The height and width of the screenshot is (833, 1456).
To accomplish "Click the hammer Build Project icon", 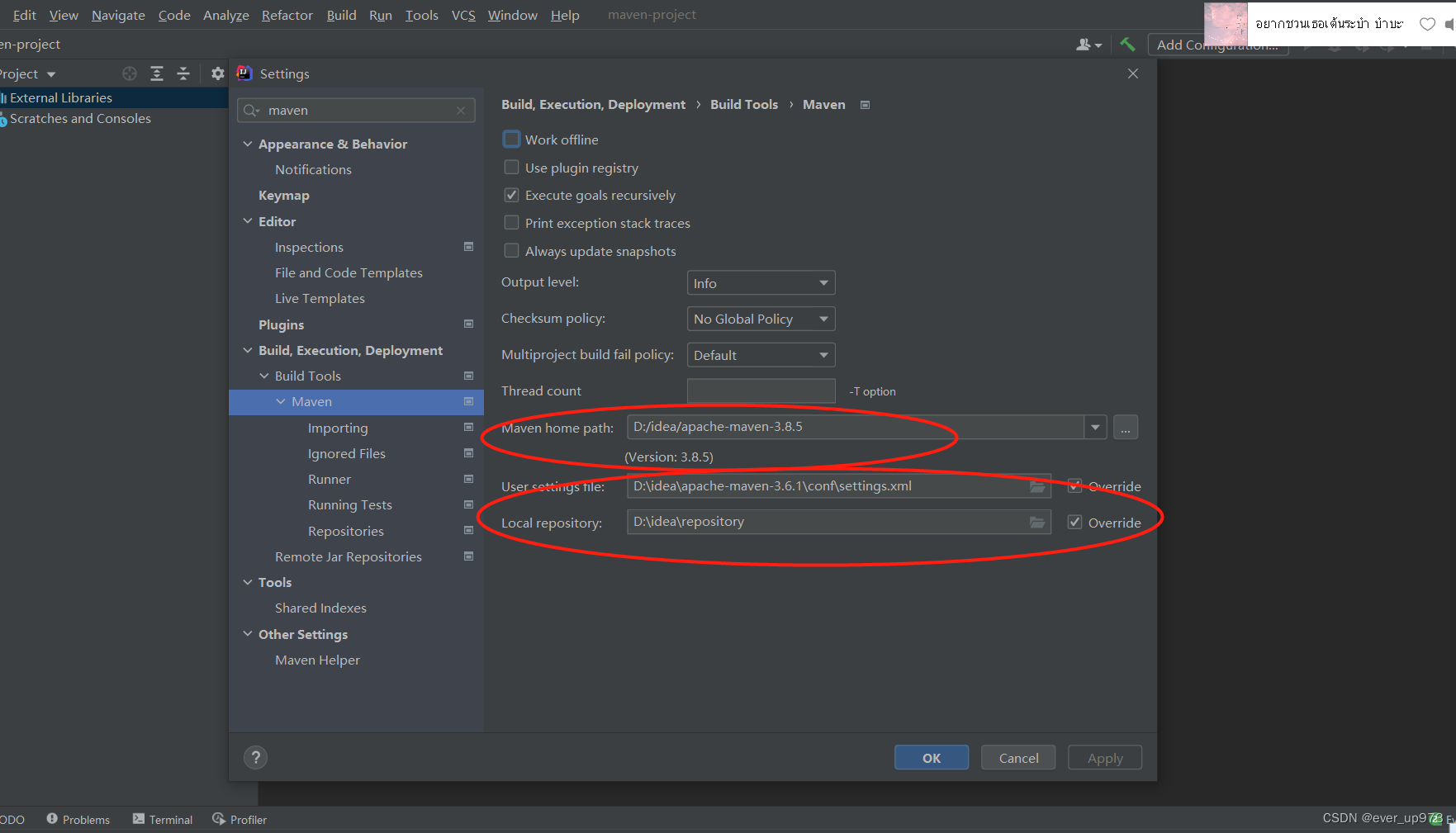I will [1127, 45].
